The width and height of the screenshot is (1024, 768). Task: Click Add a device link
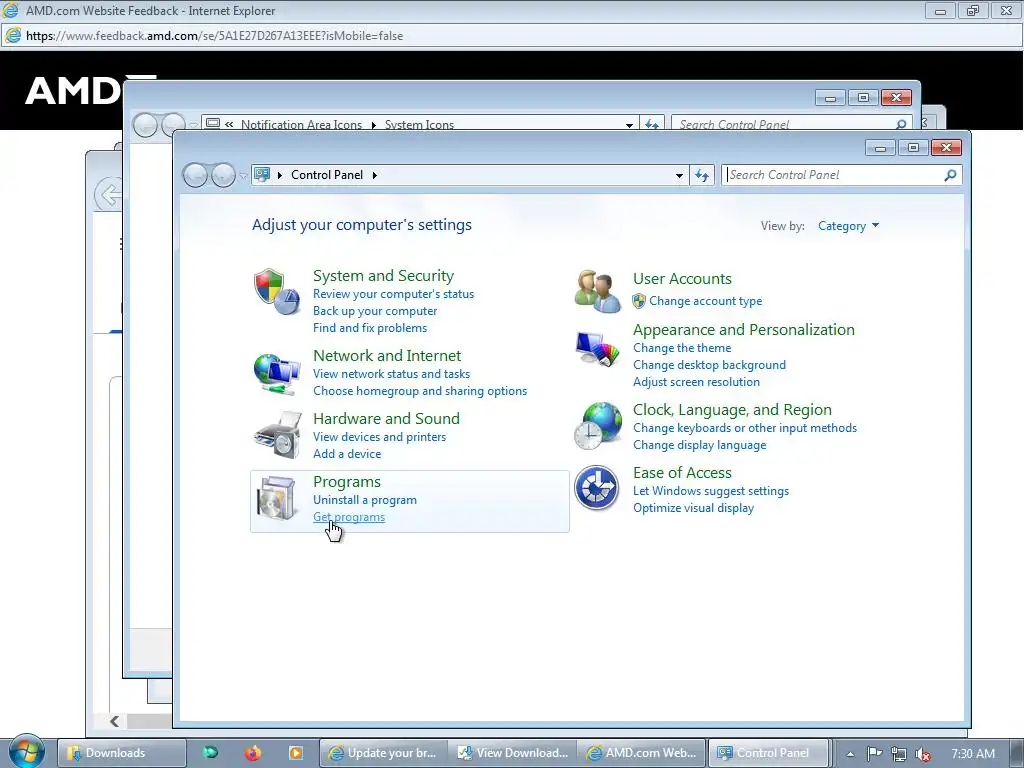click(347, 454)
